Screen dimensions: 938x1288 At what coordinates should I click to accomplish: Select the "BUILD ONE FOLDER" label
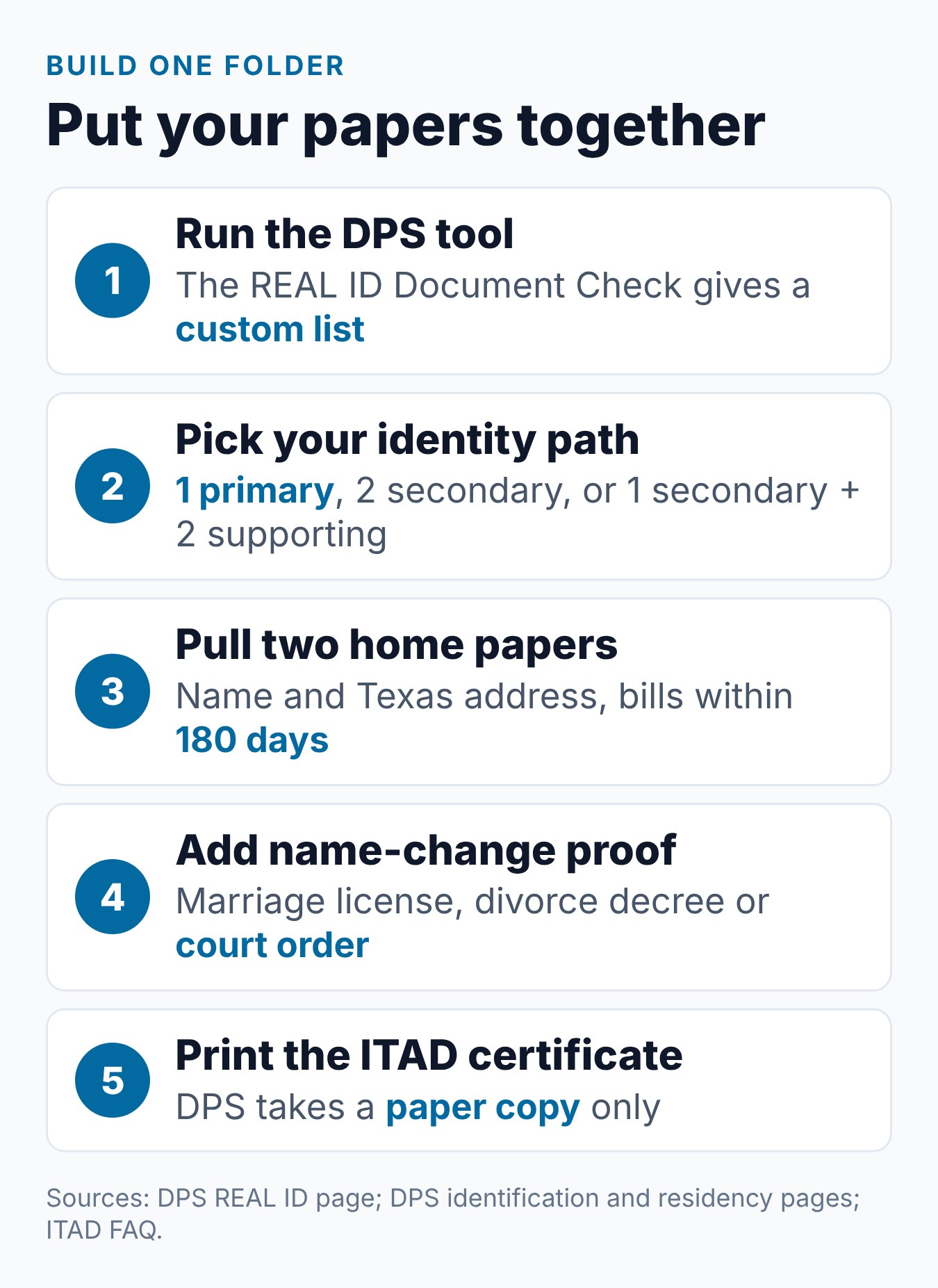[x=195, y=66]
